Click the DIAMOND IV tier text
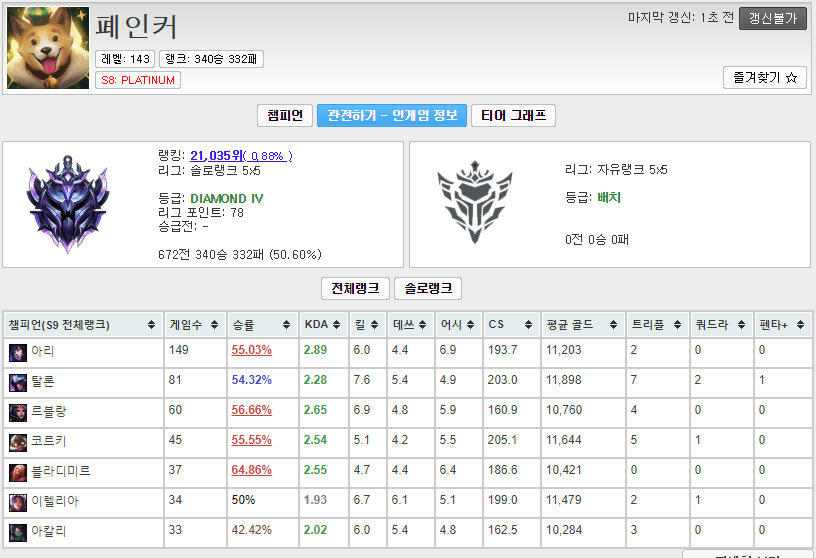Viewport: 816px width, 558px height. click(226, 199)
